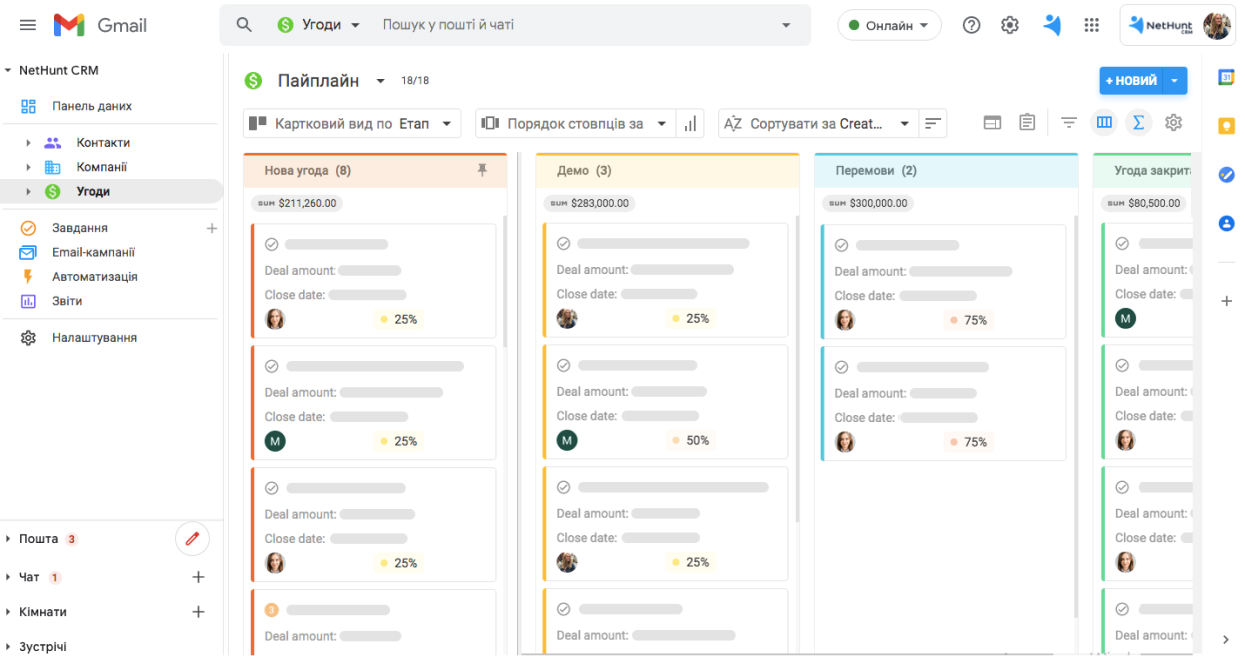Start a new chat with plus icon
Viewport: 1245px width, 656px height.
pos(198,577)
